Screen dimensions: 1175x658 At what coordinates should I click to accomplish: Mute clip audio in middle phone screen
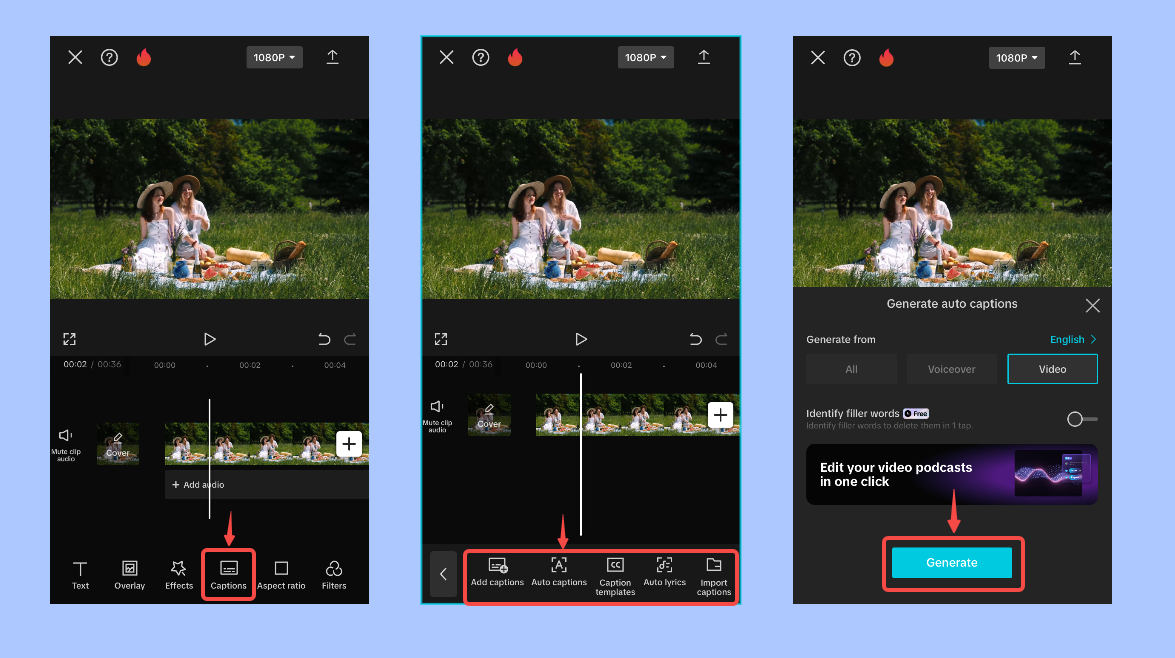(438, 416)
